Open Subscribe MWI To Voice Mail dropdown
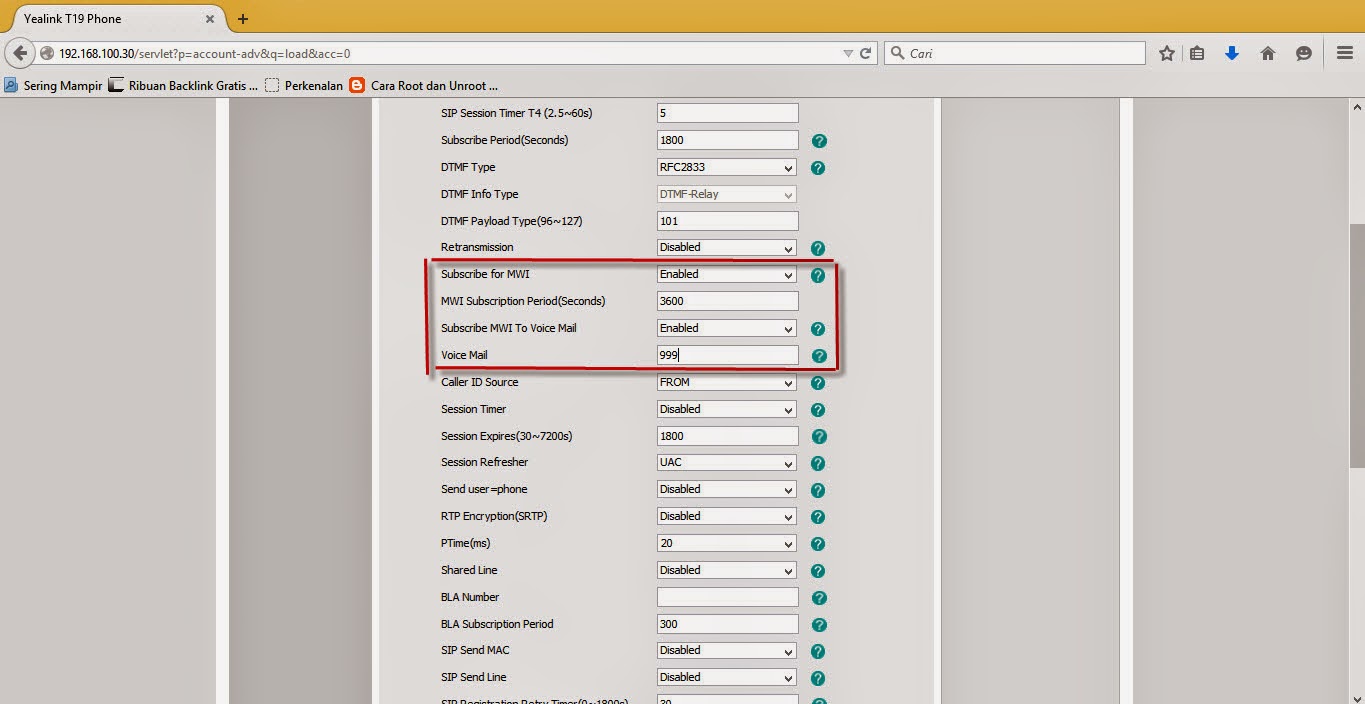This screenshot has height=704, width=1365. pyautogui.click(x=727, y=328)
